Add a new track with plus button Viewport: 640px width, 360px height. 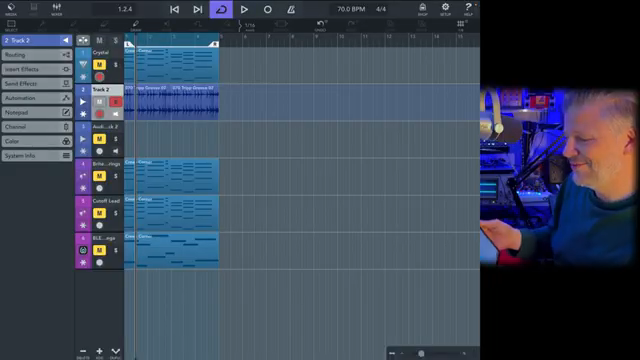pyautogui.click(x=99, y=352)
